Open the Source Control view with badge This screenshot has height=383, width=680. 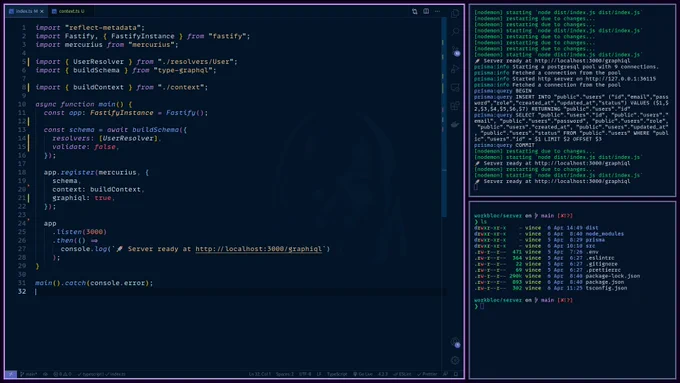point(455,51)
